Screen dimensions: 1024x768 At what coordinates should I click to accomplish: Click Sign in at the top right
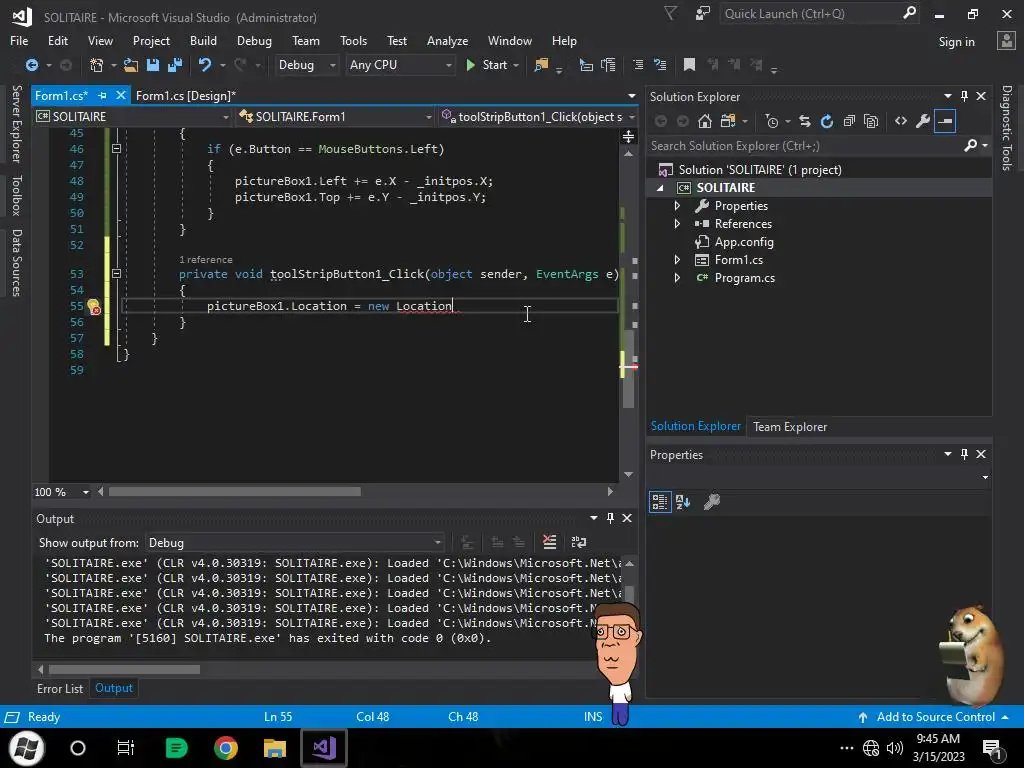(x=956, y=42)
